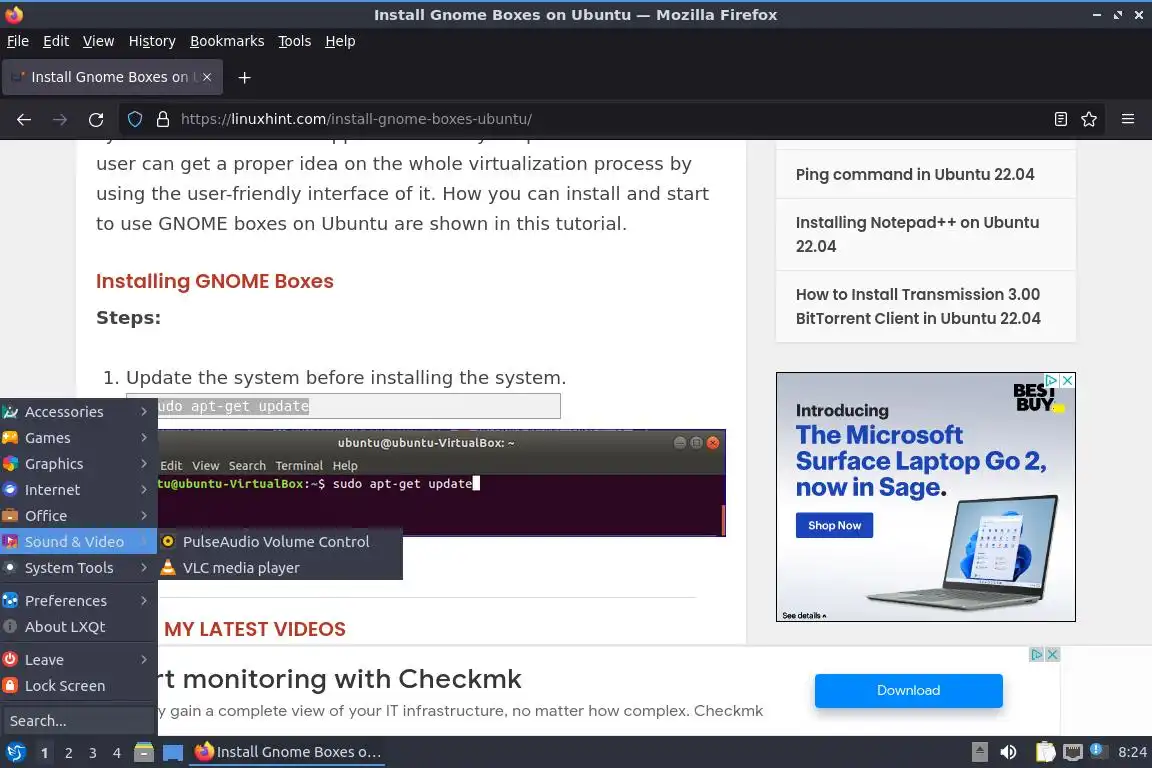The height and width of the screenshot is (768, 1152).
Task: Click the Installing GNOME Boxes heading
Action: (215, 281)
